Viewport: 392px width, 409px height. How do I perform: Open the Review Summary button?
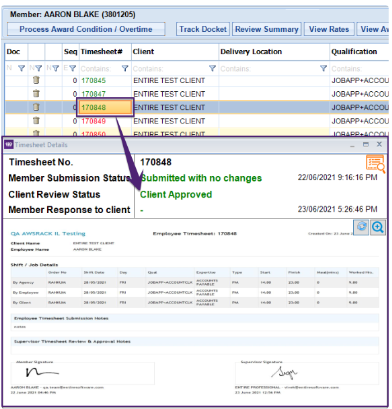pos(267,29)
